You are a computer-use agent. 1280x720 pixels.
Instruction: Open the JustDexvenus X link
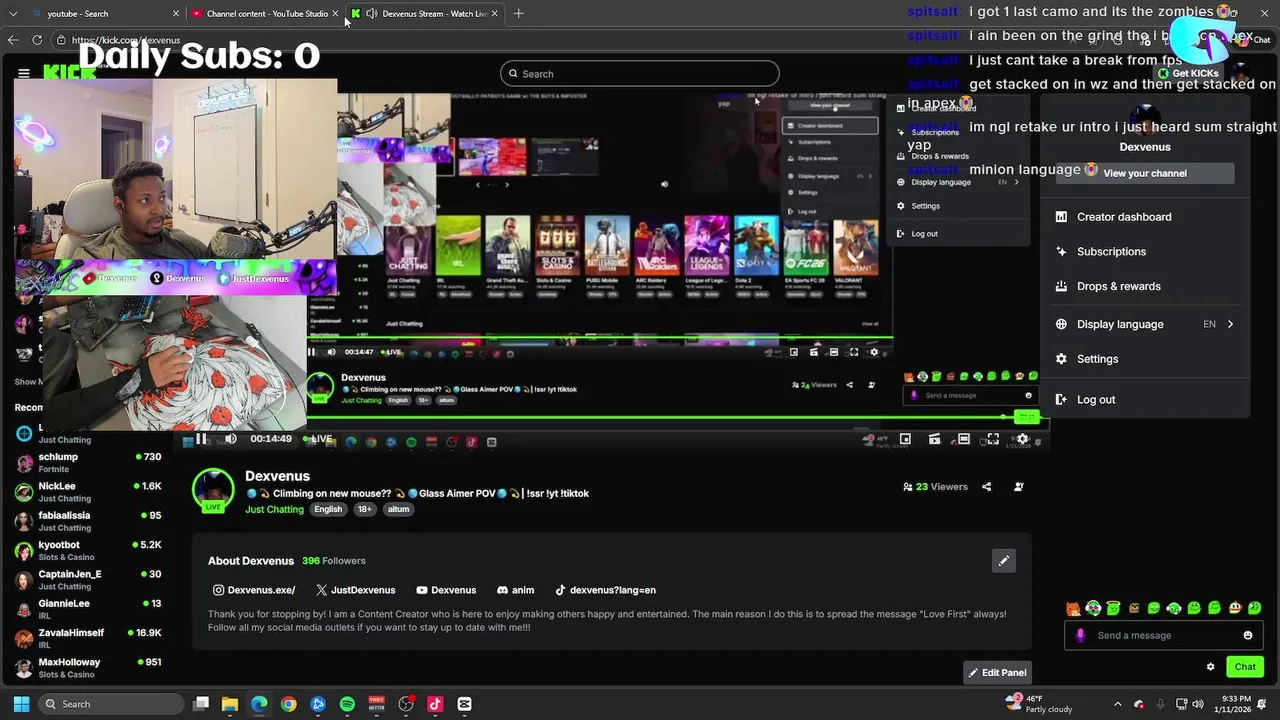pos(356,590)
